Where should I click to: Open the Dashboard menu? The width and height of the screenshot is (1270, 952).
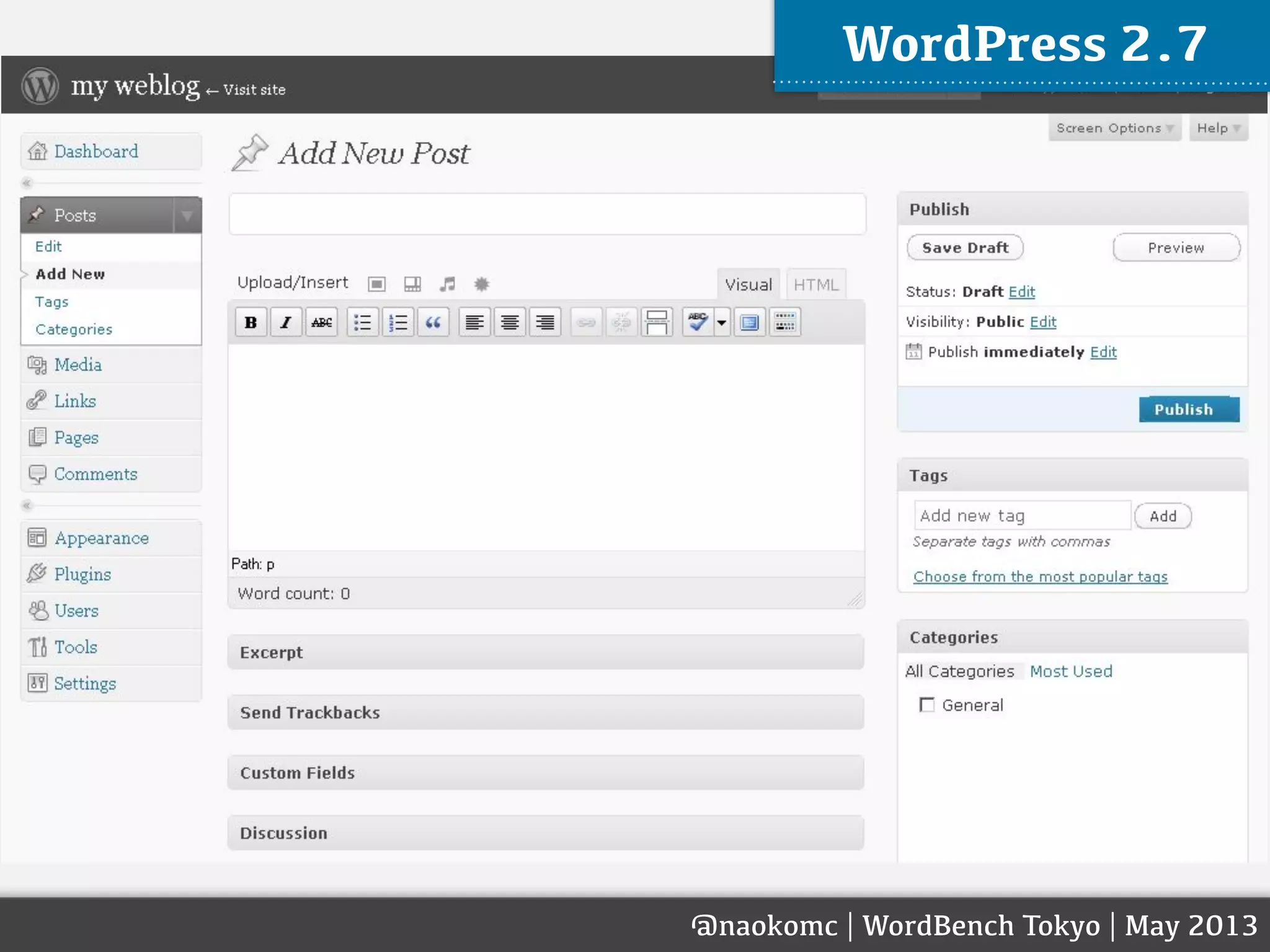[111, 151]
